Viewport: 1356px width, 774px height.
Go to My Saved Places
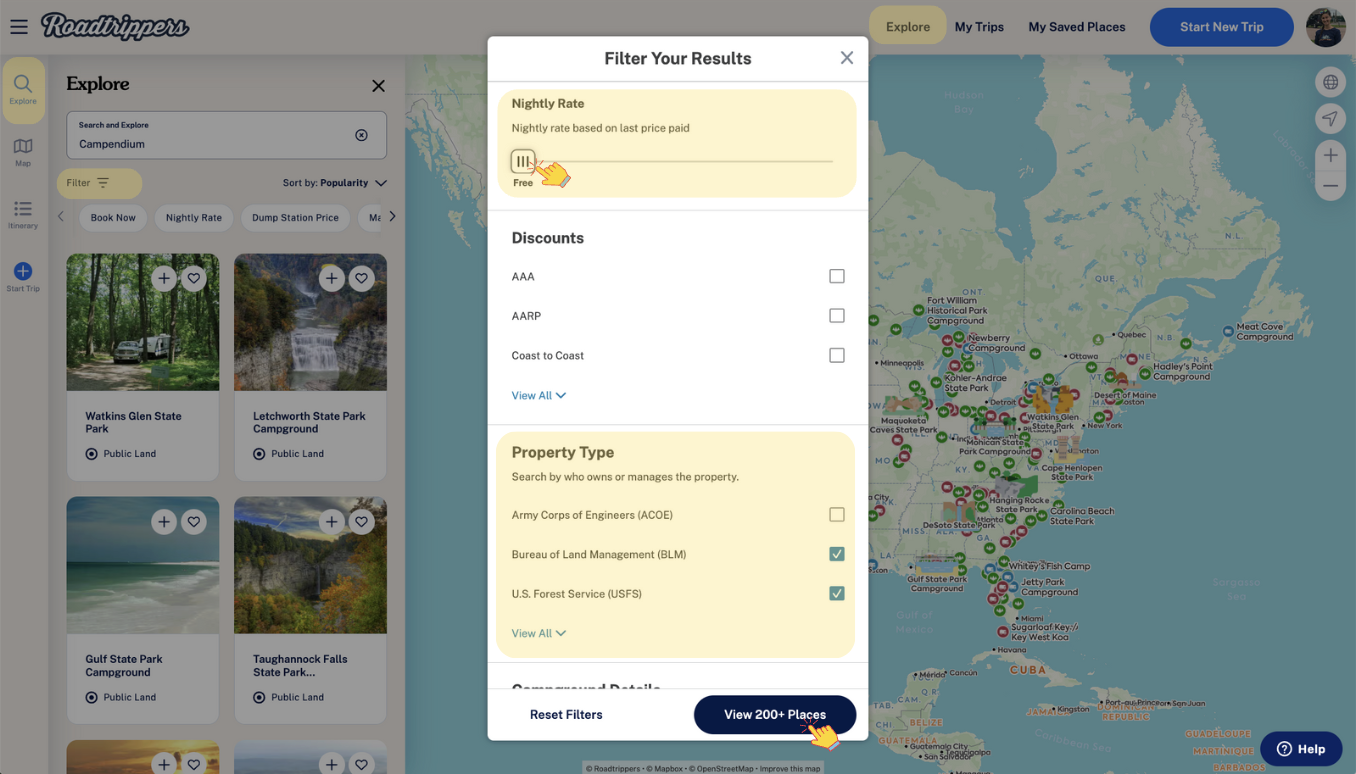[x=1077, y=27]
